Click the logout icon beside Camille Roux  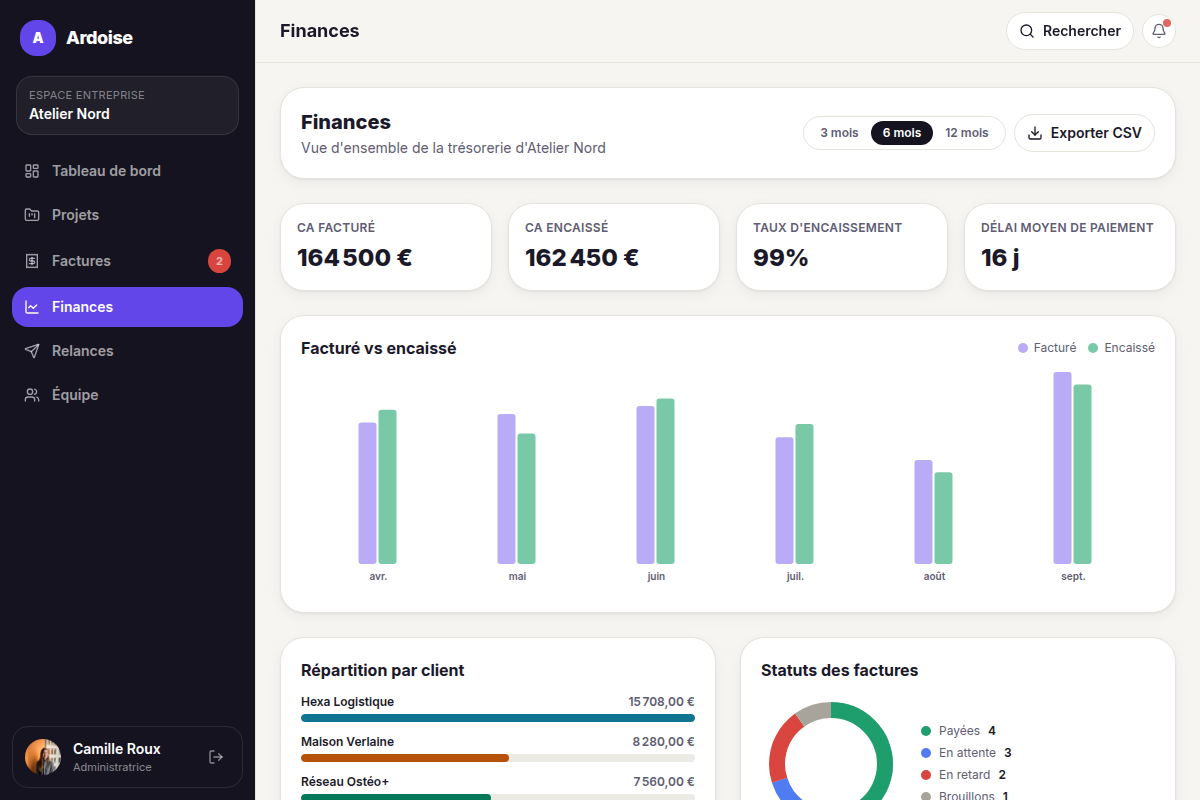coord(216,757)
